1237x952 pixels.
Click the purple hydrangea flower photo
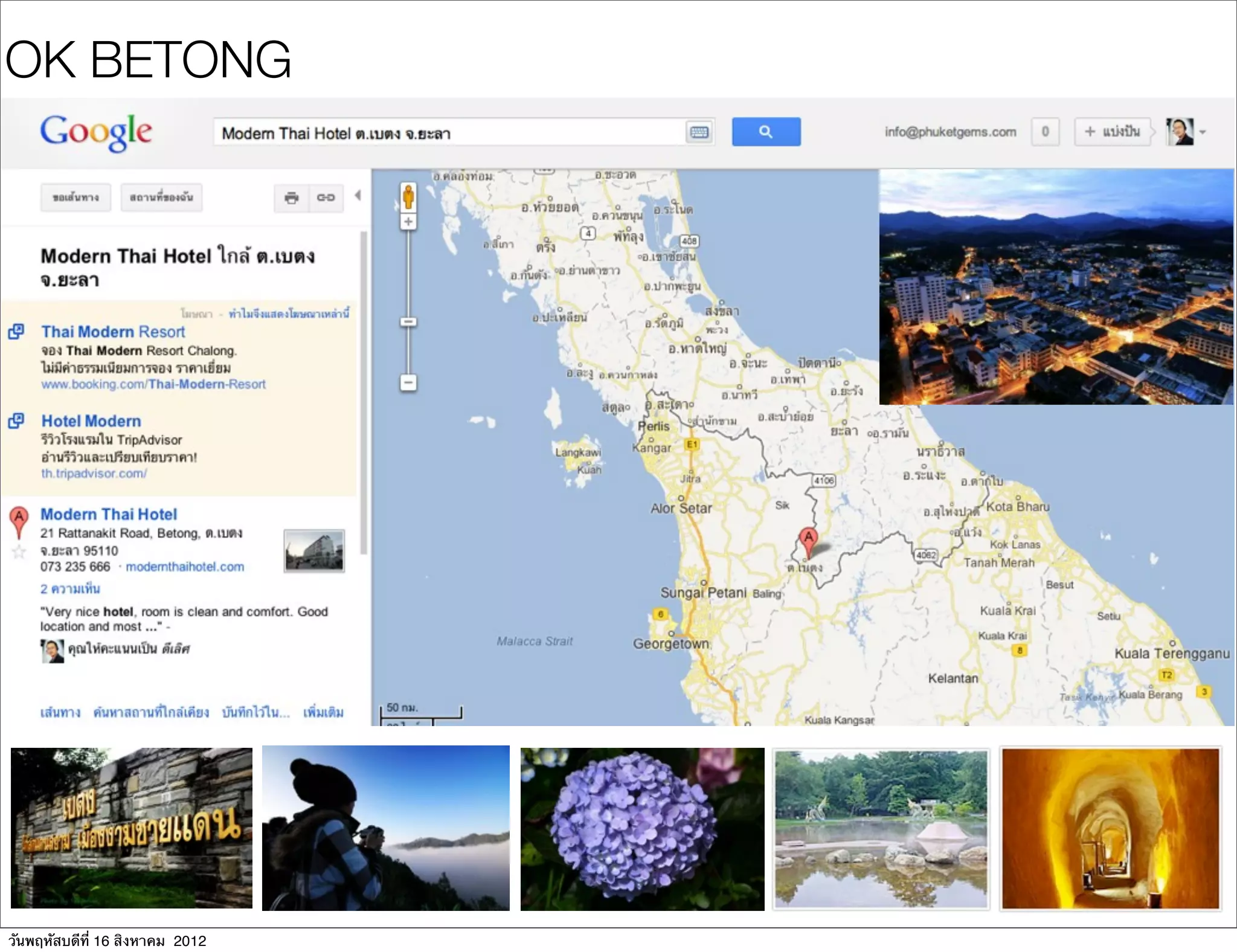(643, 829)
